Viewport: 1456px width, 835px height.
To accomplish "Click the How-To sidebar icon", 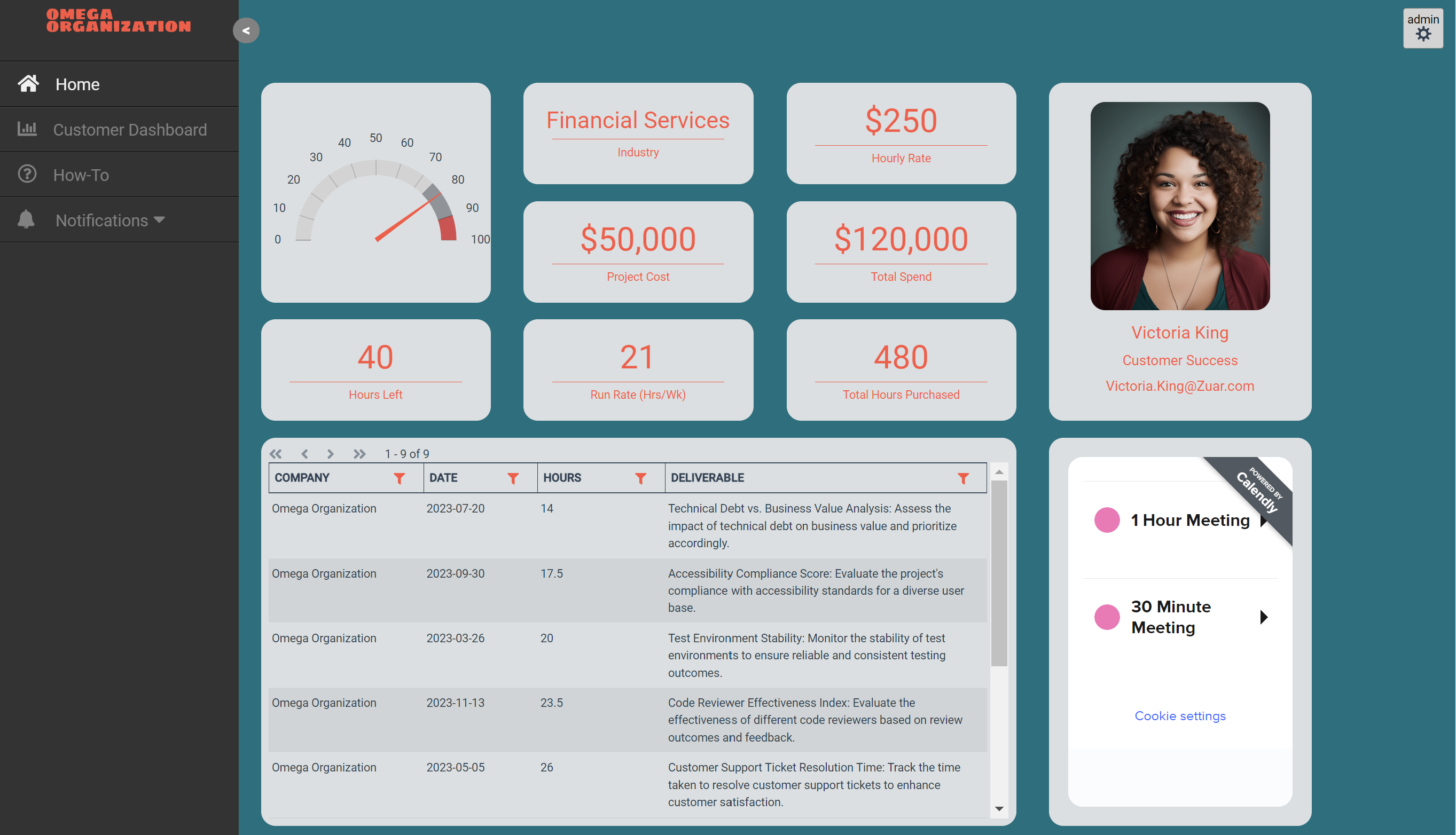I will pos(27,174).
